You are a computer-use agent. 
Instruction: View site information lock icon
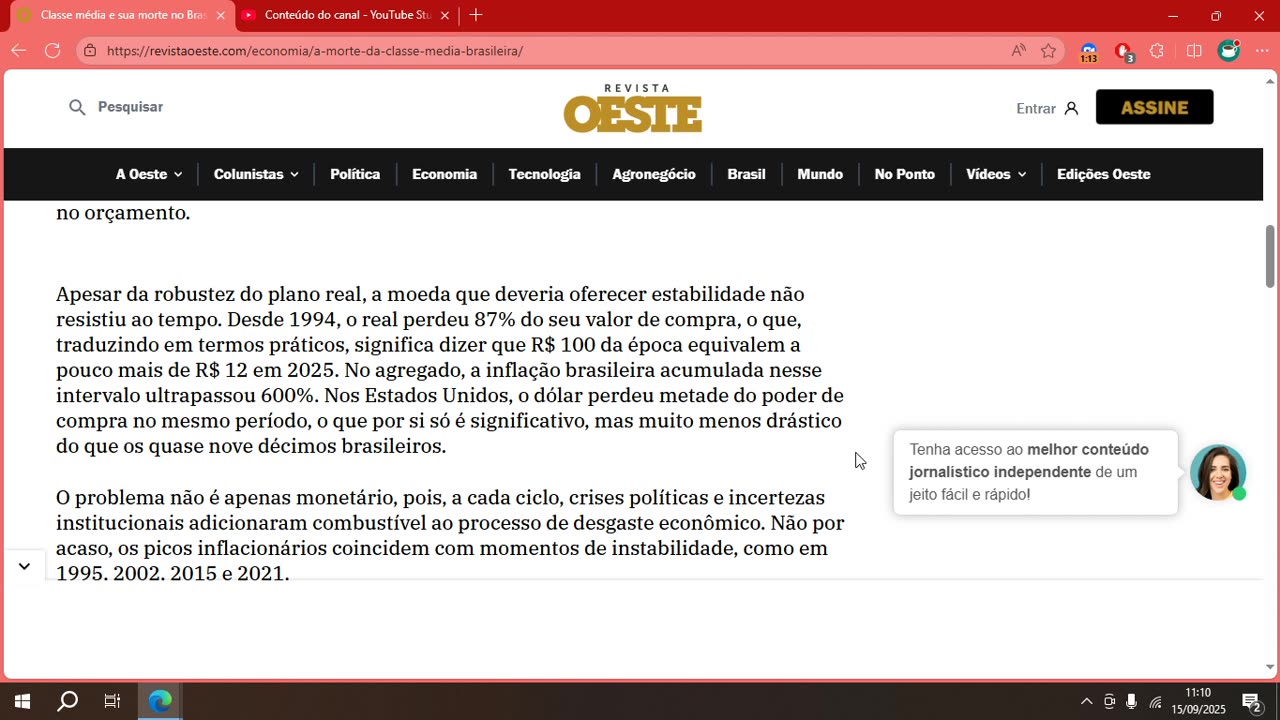point(91,51)
